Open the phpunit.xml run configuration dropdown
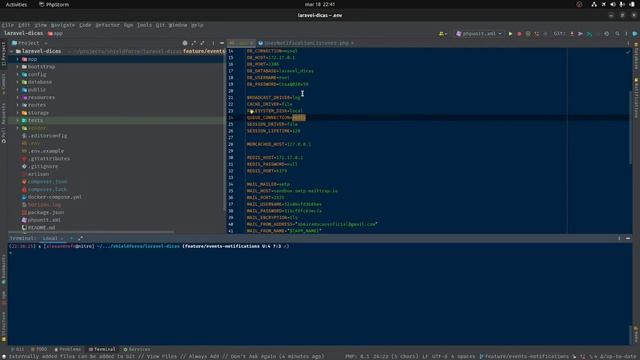 (479, 34)
